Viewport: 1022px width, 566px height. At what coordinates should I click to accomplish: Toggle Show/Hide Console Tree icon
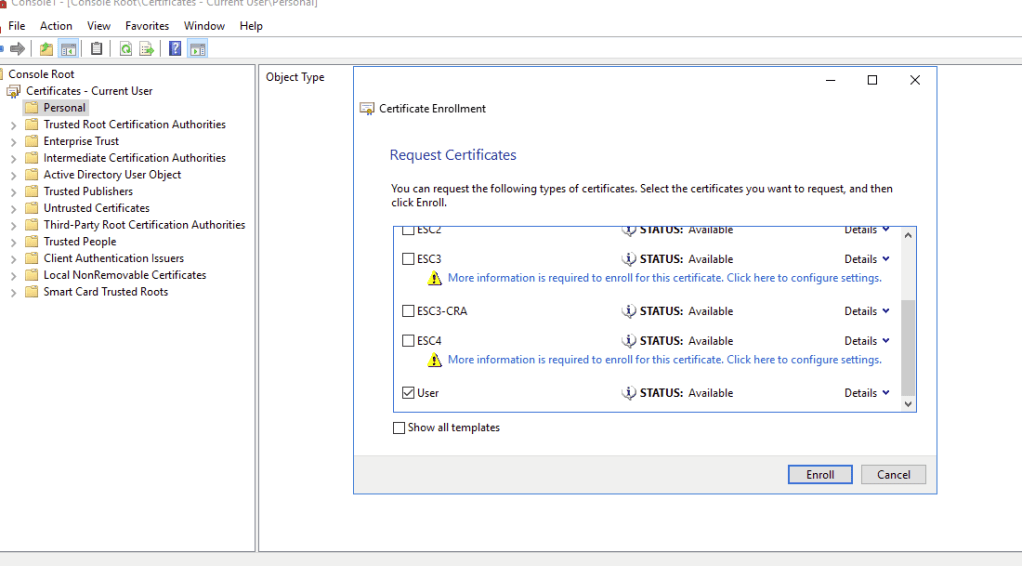pos(68,49)
